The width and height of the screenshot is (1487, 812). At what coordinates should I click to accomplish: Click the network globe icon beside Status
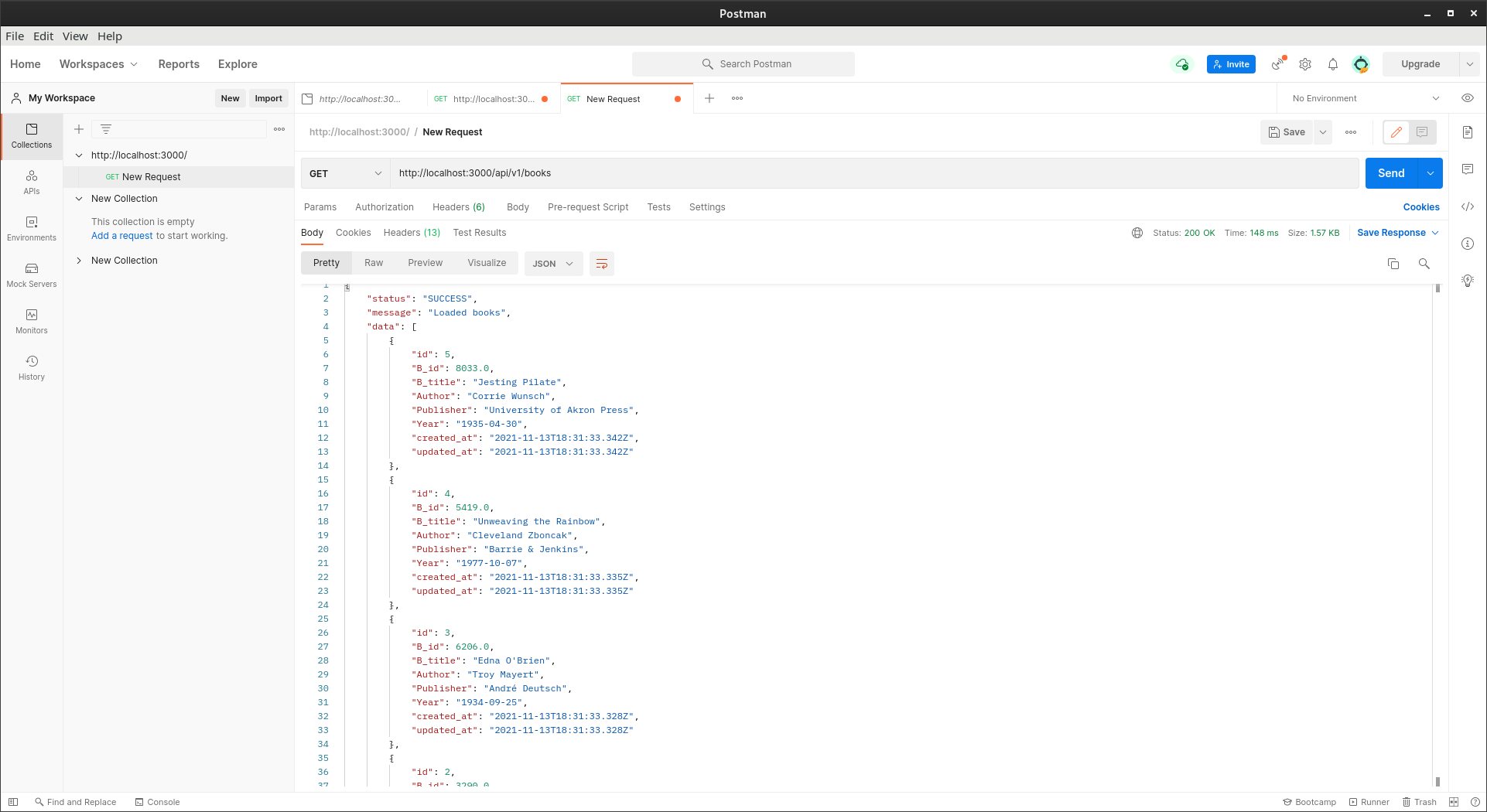click(1137, 233)
